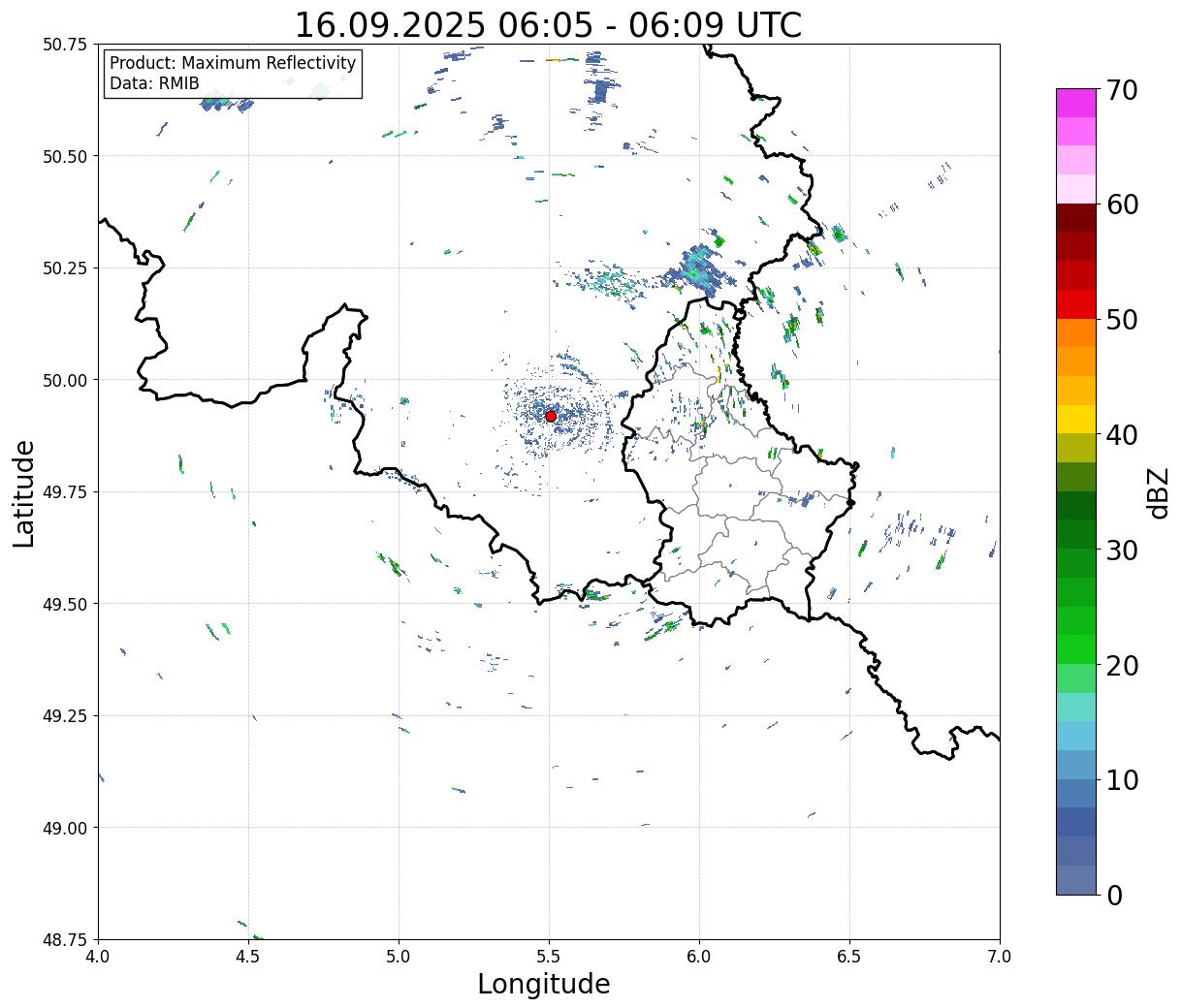Click the 'dBZ' colorbar label
This screenshot has height=1008, width=1182.
point(1158,493)
